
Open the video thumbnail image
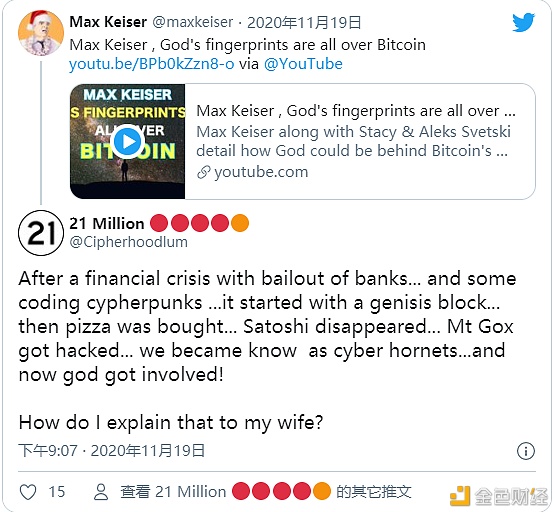point(128,141)
